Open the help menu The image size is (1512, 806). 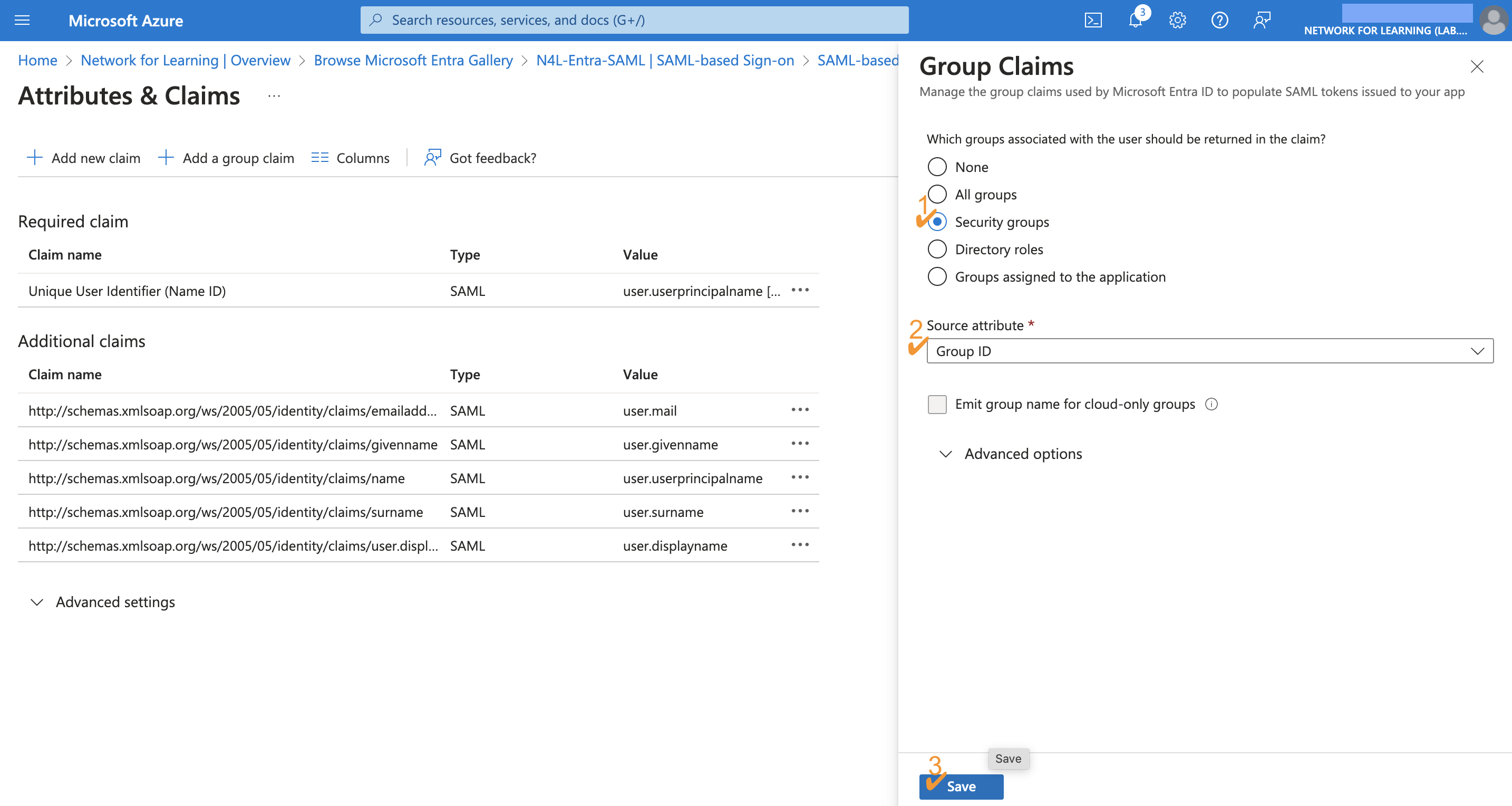click(1219, 20)
